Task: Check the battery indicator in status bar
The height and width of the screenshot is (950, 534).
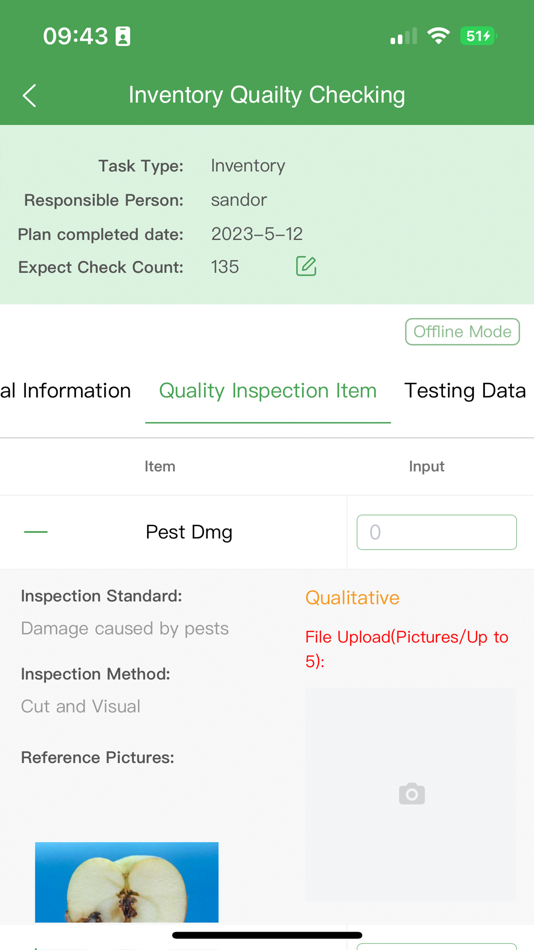Action: point(478,36)
